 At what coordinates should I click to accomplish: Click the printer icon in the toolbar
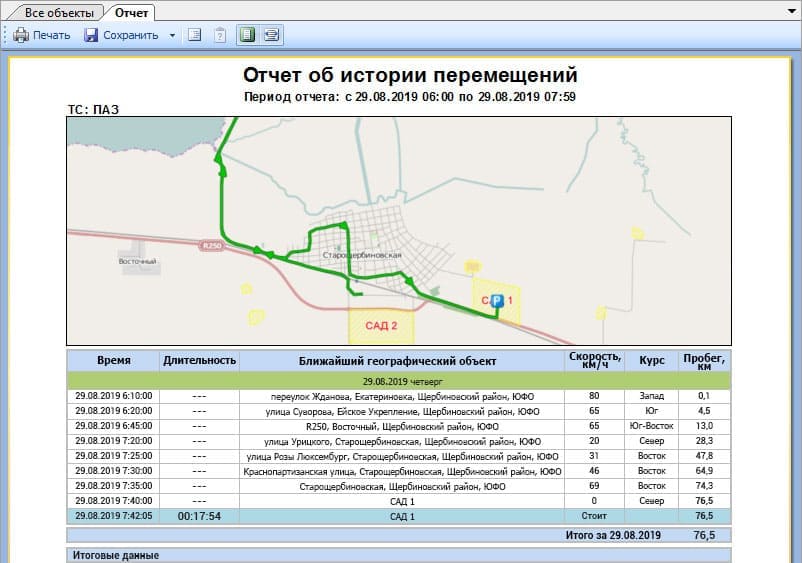[20, 35]
